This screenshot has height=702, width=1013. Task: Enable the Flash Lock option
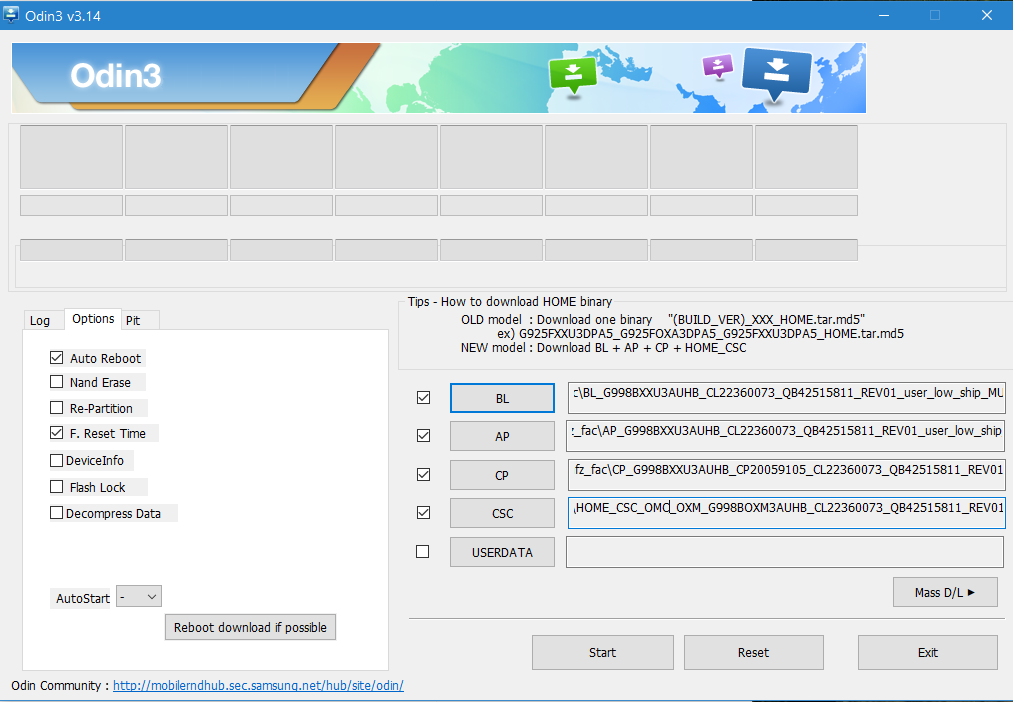(57, 487)
